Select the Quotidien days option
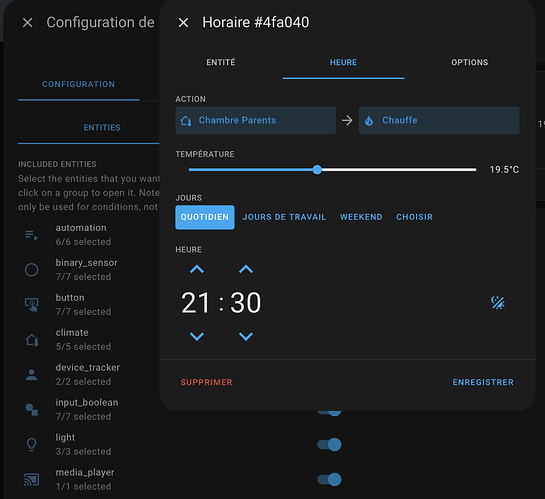Viewport: 545px width, 499px height. point(205,217)
